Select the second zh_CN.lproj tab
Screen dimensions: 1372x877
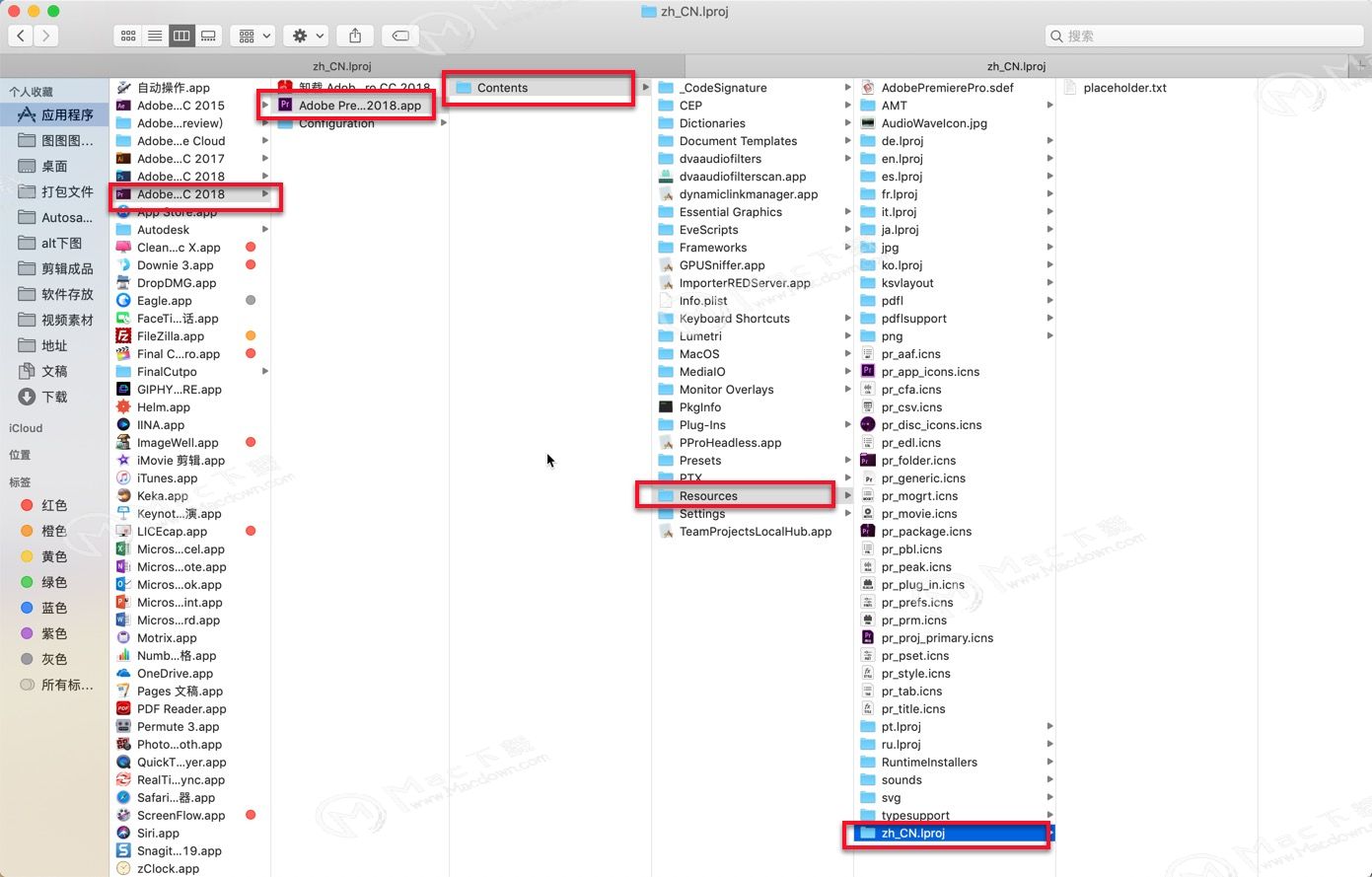pyautogui.click(x=1016, y=67)
